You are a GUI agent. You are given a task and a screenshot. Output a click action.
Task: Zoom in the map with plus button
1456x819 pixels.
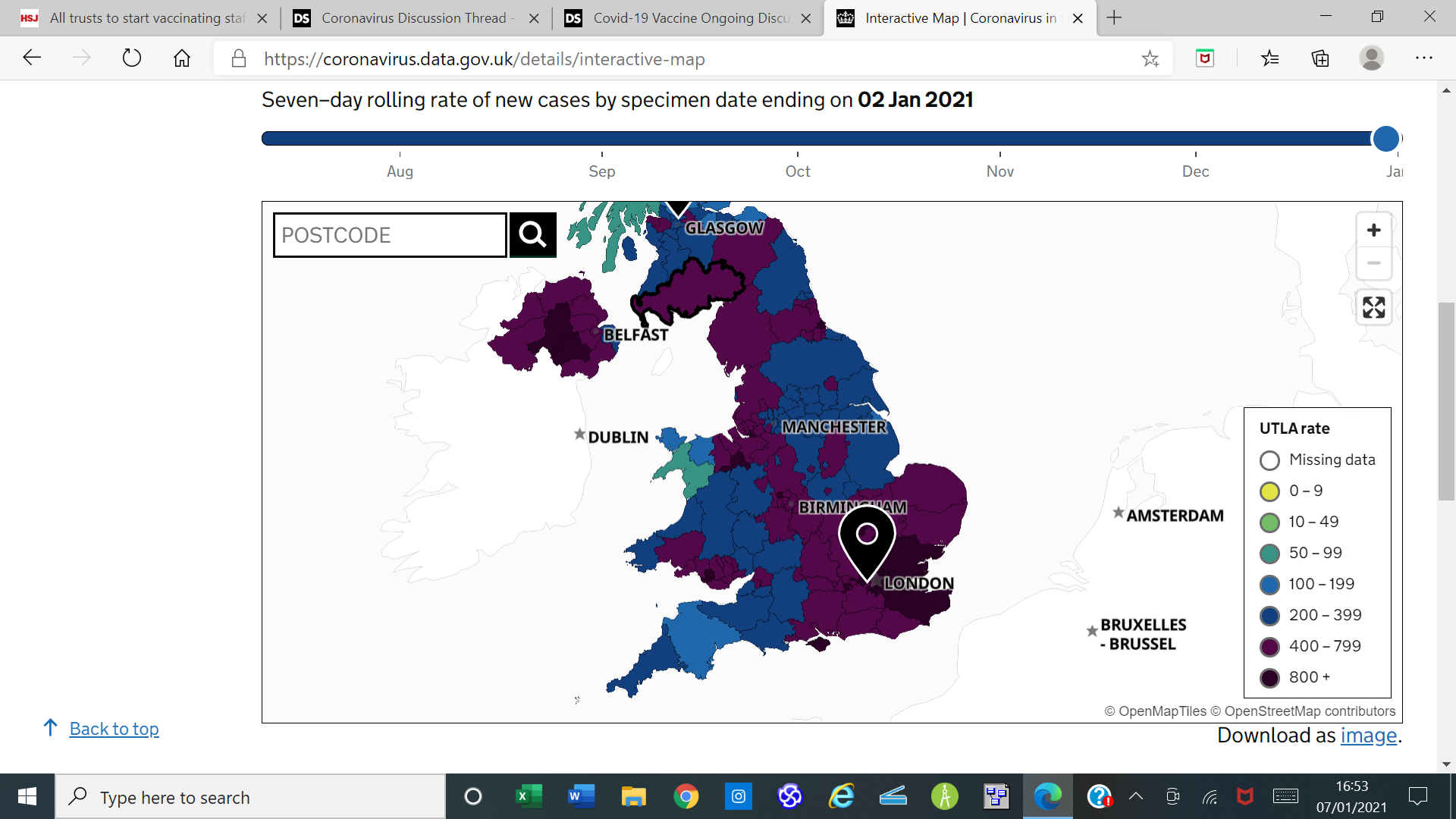(1373, 231)
